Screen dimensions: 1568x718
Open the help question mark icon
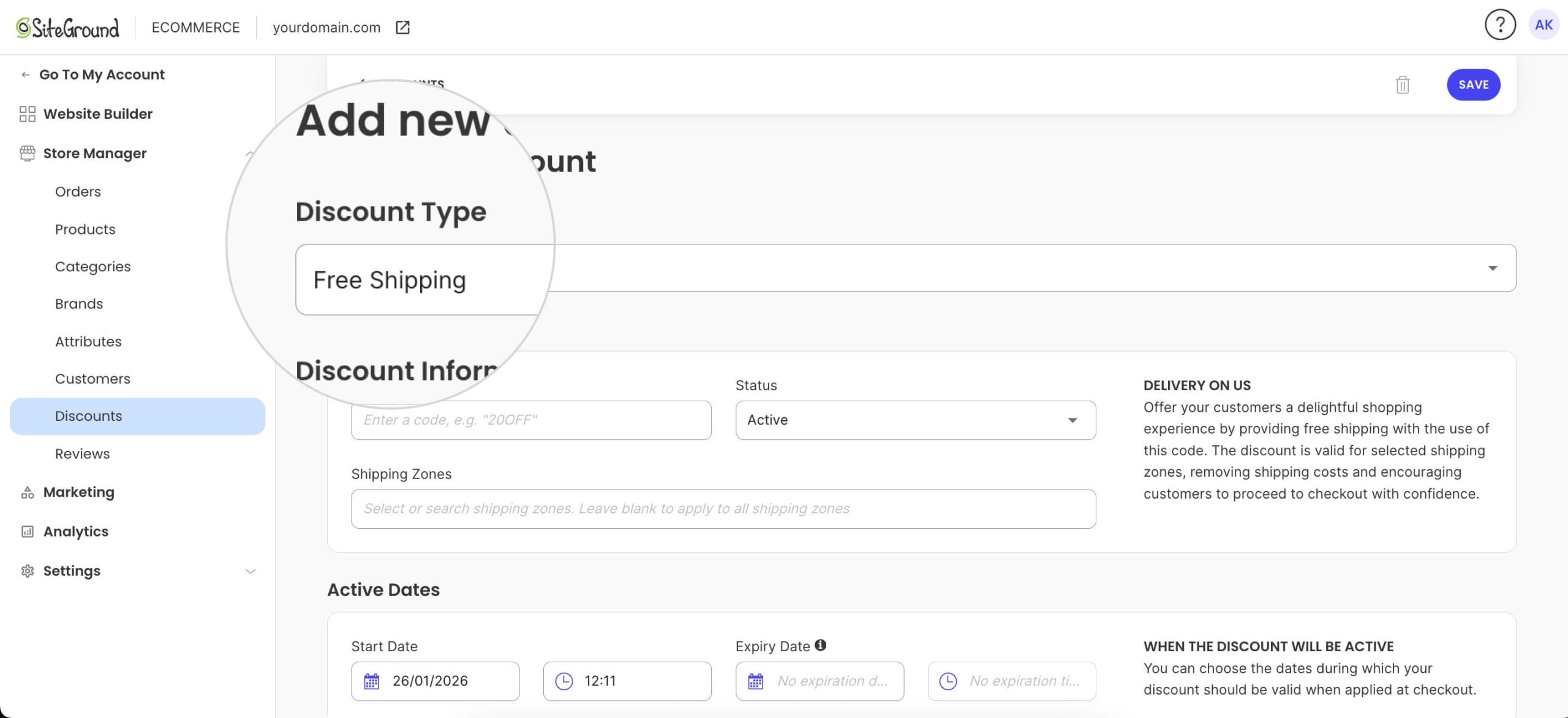coord(1500,25)
